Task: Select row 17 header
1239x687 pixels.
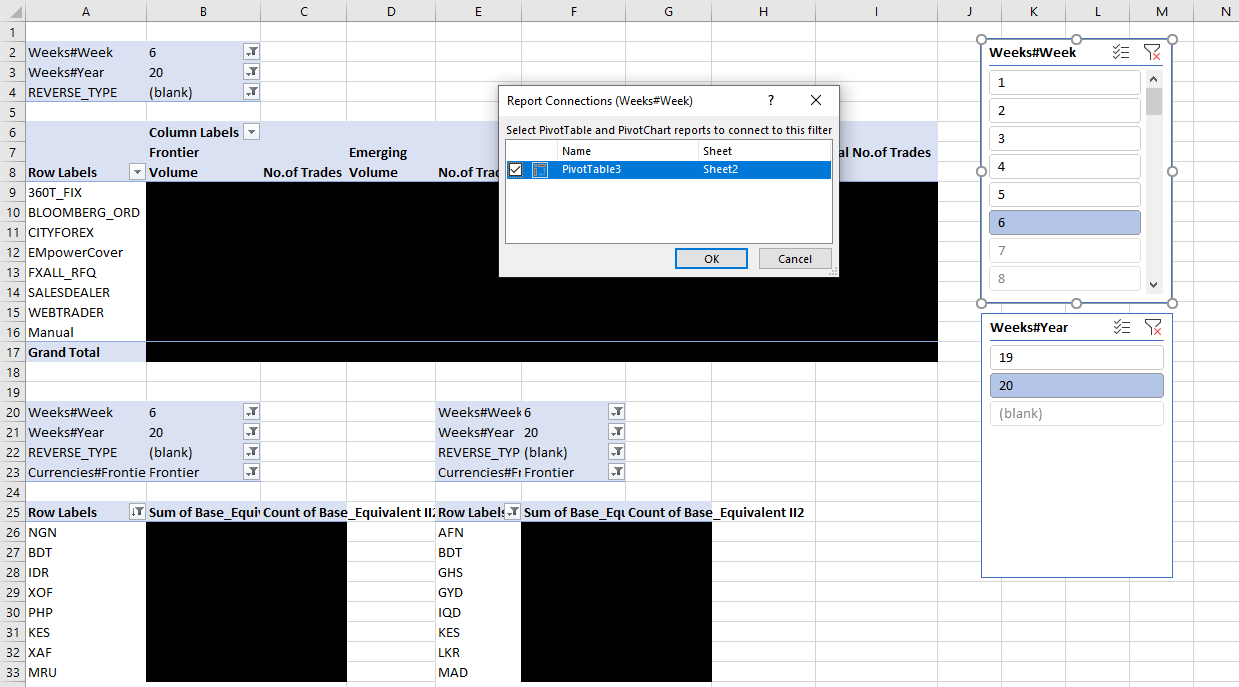Action: 12,352
